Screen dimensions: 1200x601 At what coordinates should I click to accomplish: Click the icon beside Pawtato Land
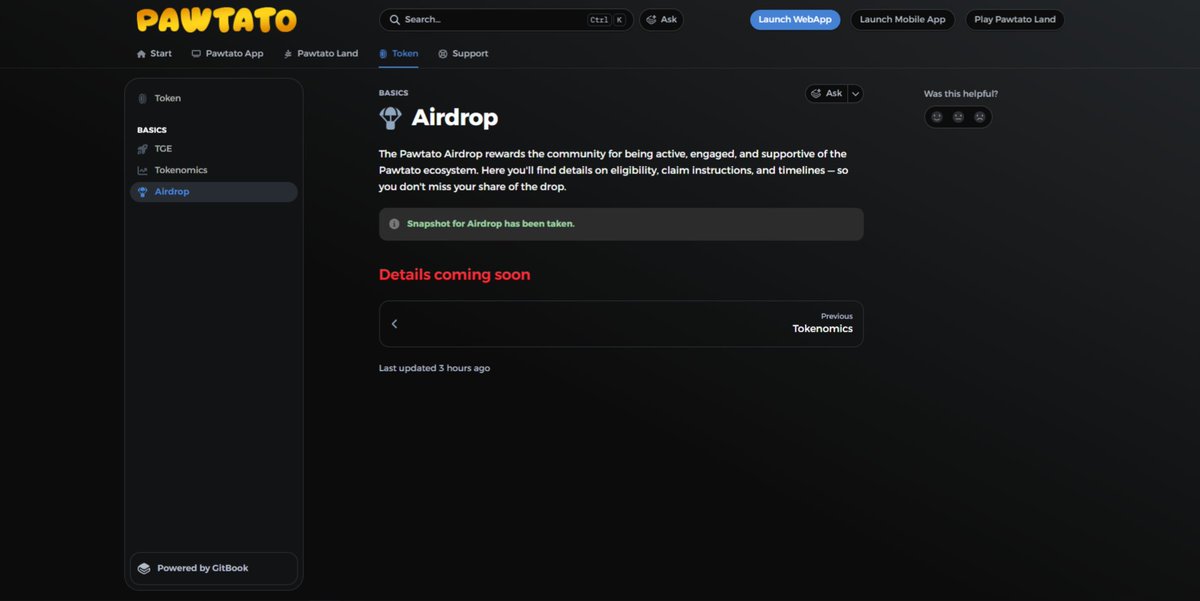(288, 54)
